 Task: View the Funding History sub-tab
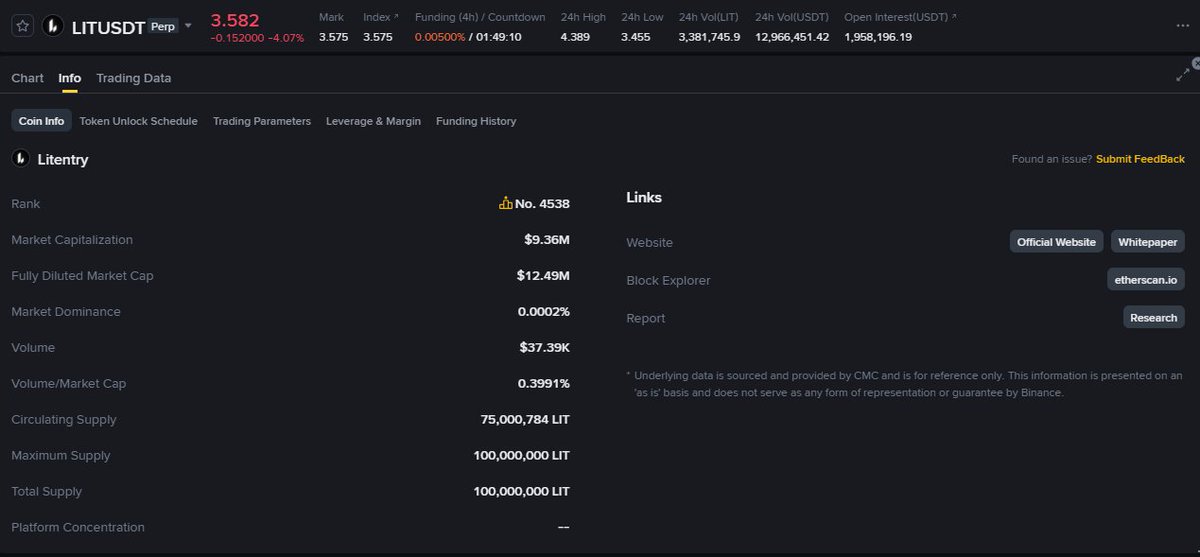coord(476,121)
